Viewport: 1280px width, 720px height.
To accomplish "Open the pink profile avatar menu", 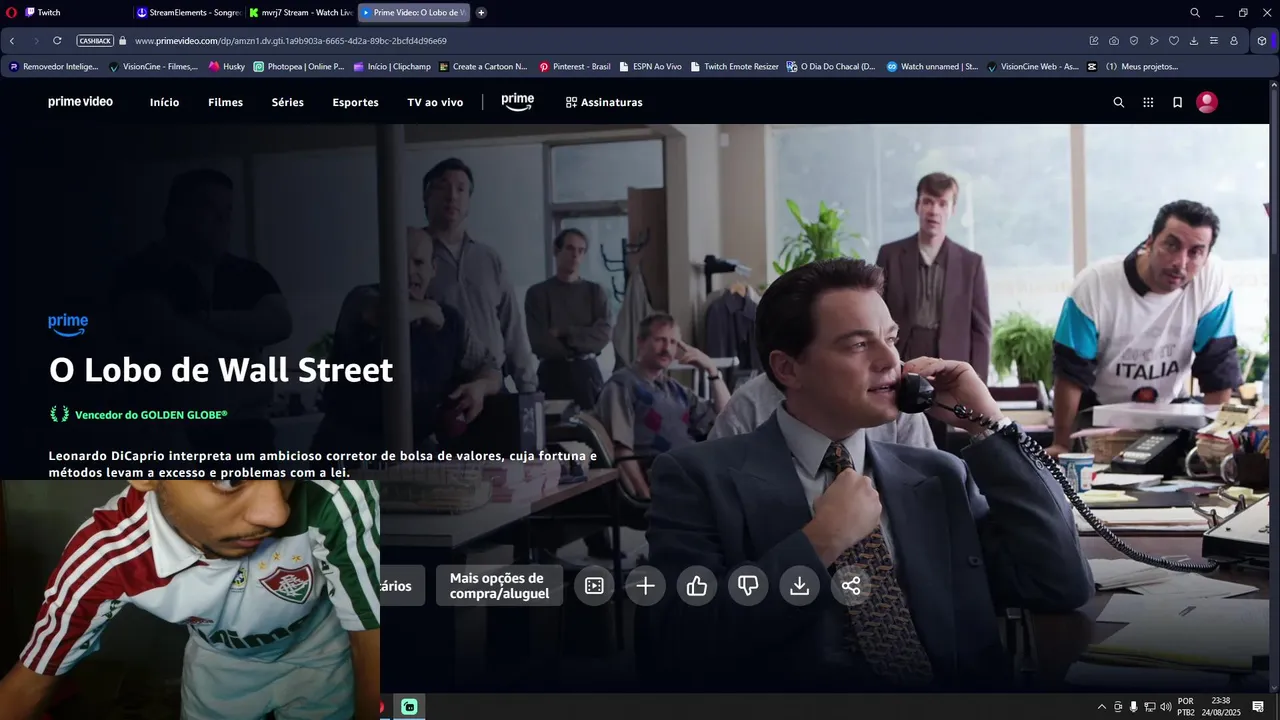I will 1207,102.
